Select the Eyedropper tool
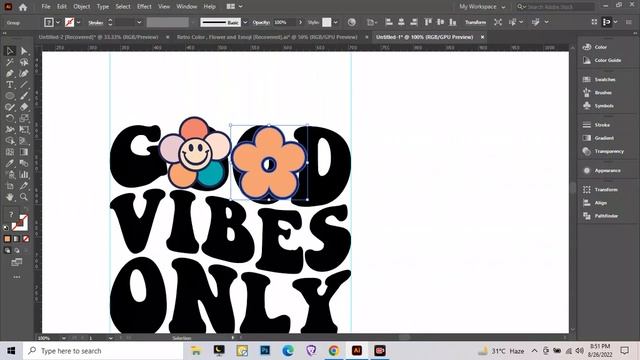This screenshot has width=640, height=360. [x=10, y=163]
